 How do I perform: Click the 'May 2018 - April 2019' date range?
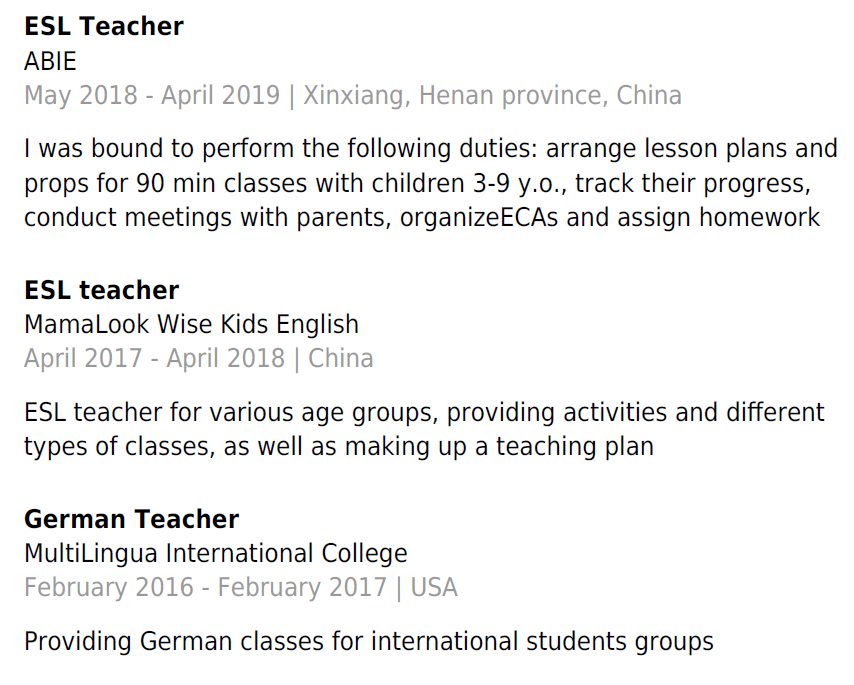coord(152,96)
